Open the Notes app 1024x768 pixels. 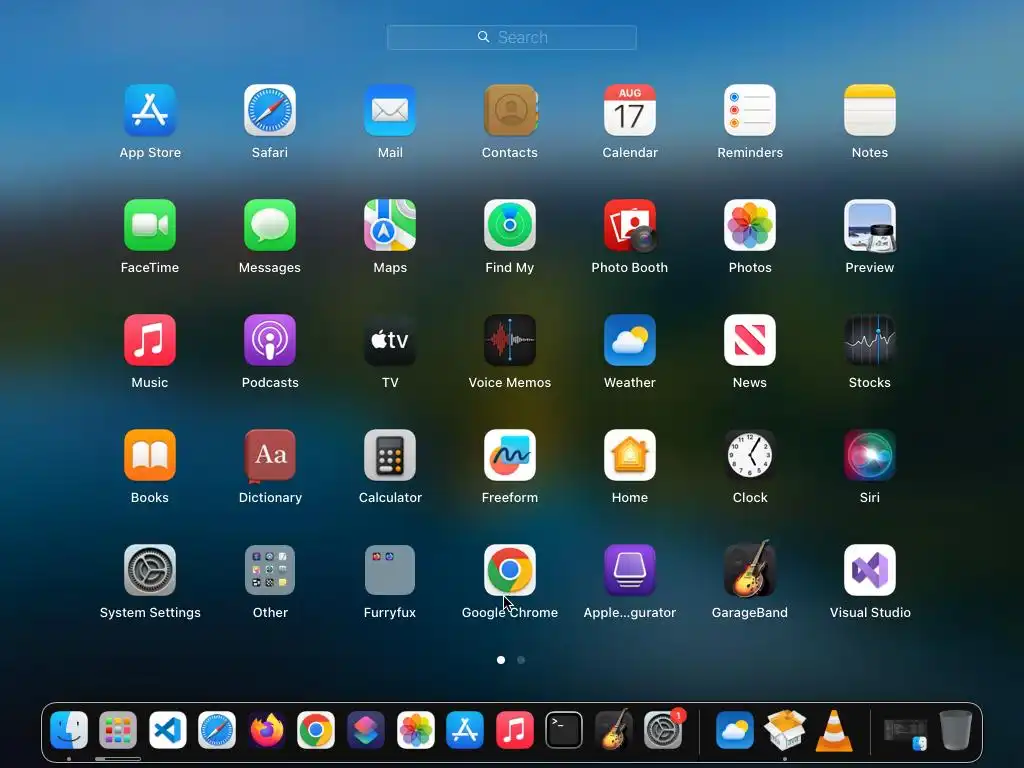[x=870, y=110]
